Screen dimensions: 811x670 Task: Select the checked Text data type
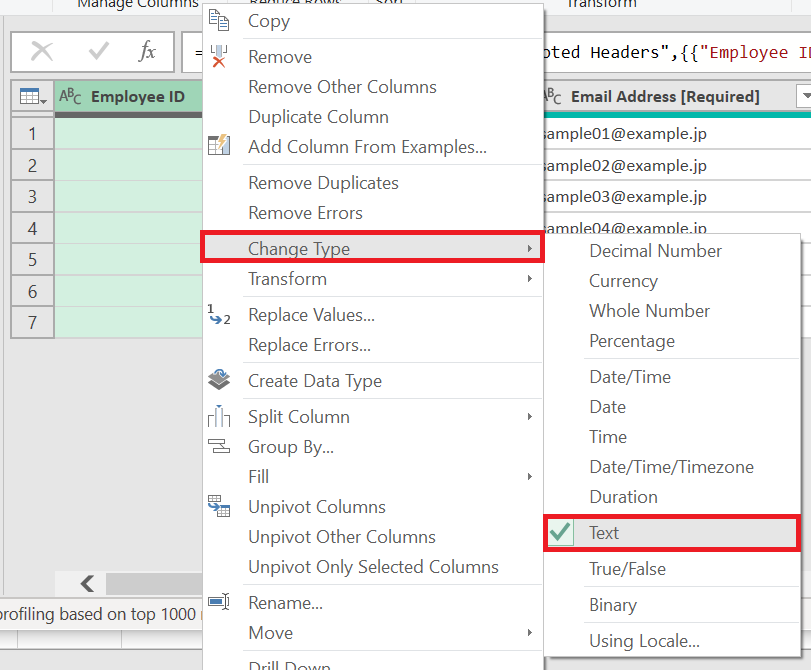coord(604,533)
